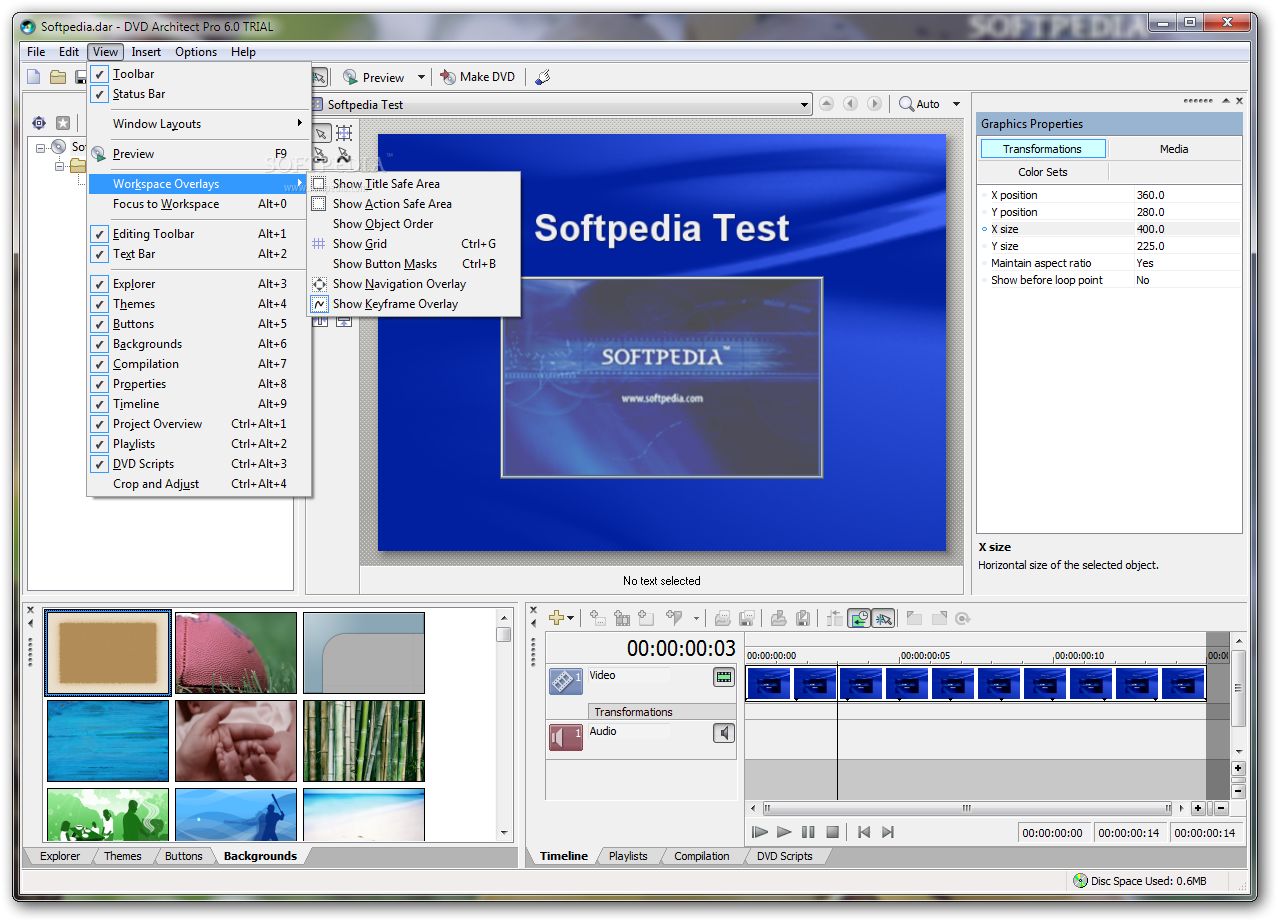Click the selection arrow tool in editing toolbar
Screen dimensions: 1278x922
click(x=321, y=133)
